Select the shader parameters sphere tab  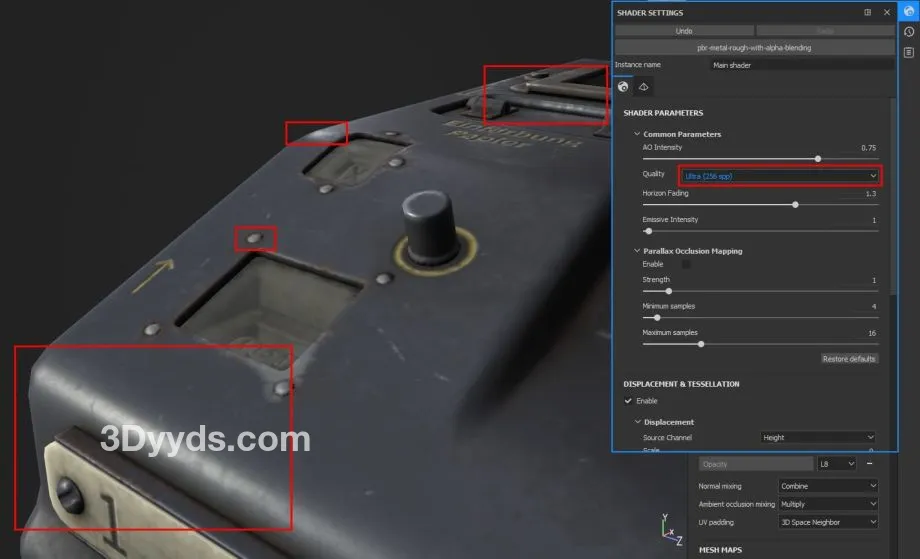click(x=624, y=88)
